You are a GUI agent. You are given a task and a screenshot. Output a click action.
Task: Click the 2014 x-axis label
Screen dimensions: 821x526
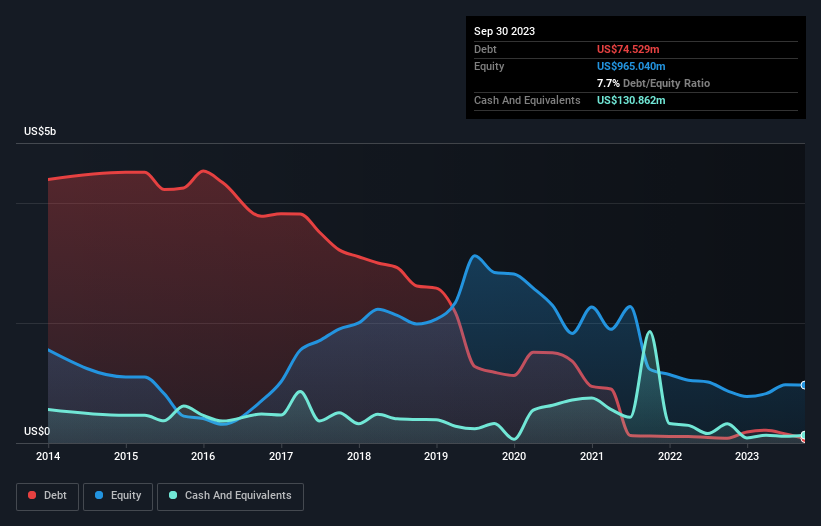tap(48, 456)
